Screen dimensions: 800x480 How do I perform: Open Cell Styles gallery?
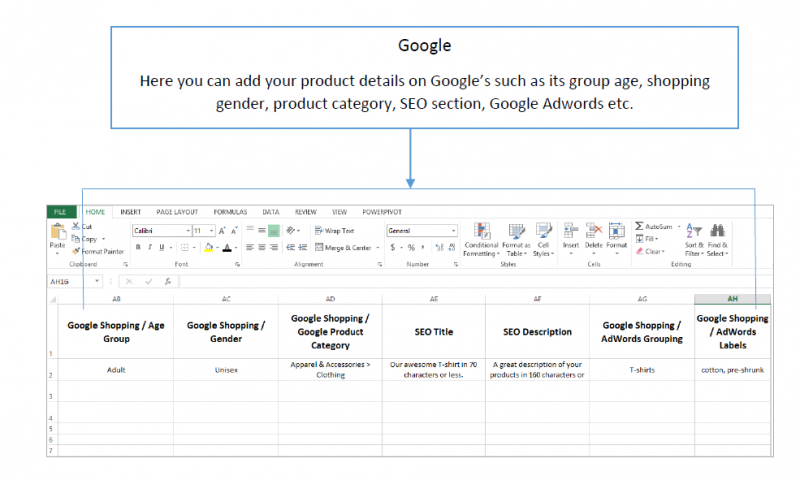pos(543,239)
